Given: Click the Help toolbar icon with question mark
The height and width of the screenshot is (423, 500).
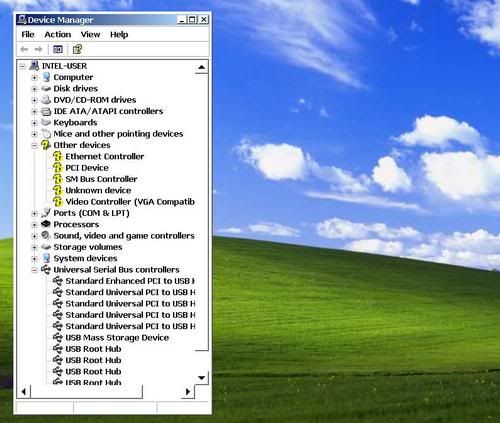Looking at the screenshot, I should [x=77, y=49].
